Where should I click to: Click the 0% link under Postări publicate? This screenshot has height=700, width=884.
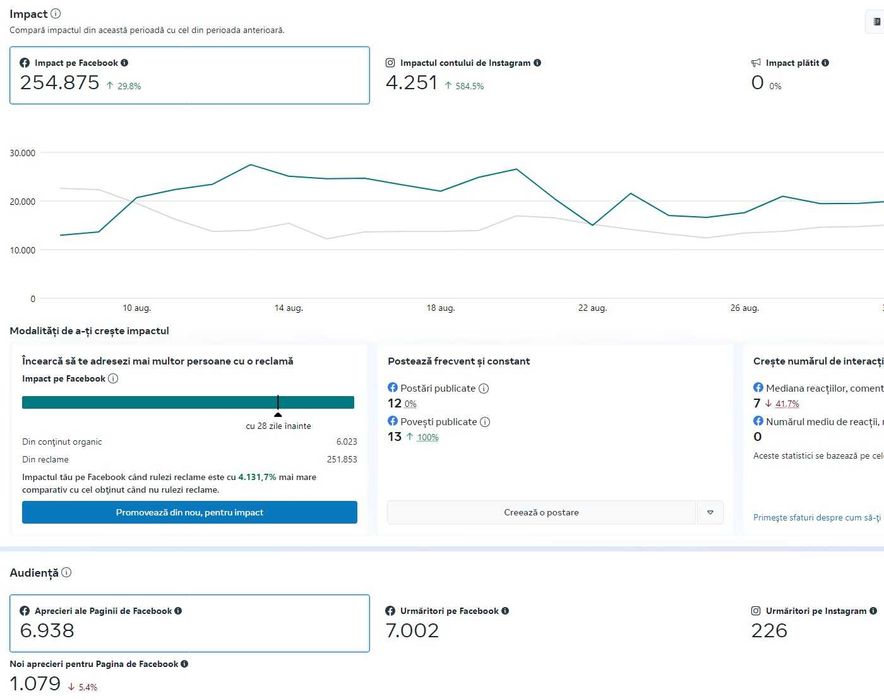pyautogui.click(x=410, y=404)
